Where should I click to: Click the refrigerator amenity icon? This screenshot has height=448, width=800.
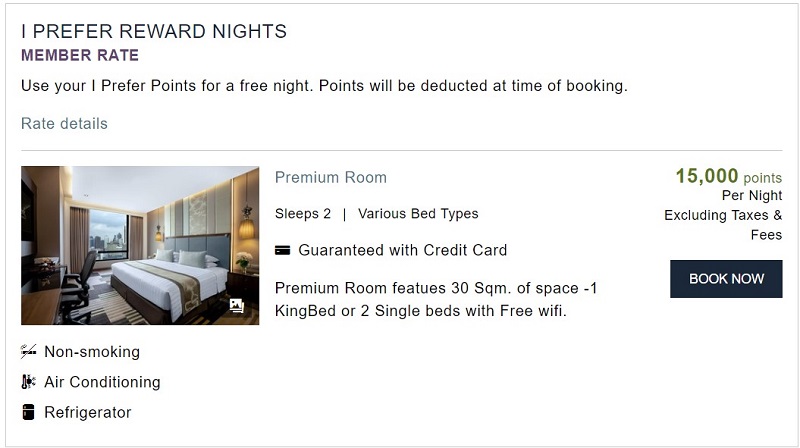click(29, 412)
